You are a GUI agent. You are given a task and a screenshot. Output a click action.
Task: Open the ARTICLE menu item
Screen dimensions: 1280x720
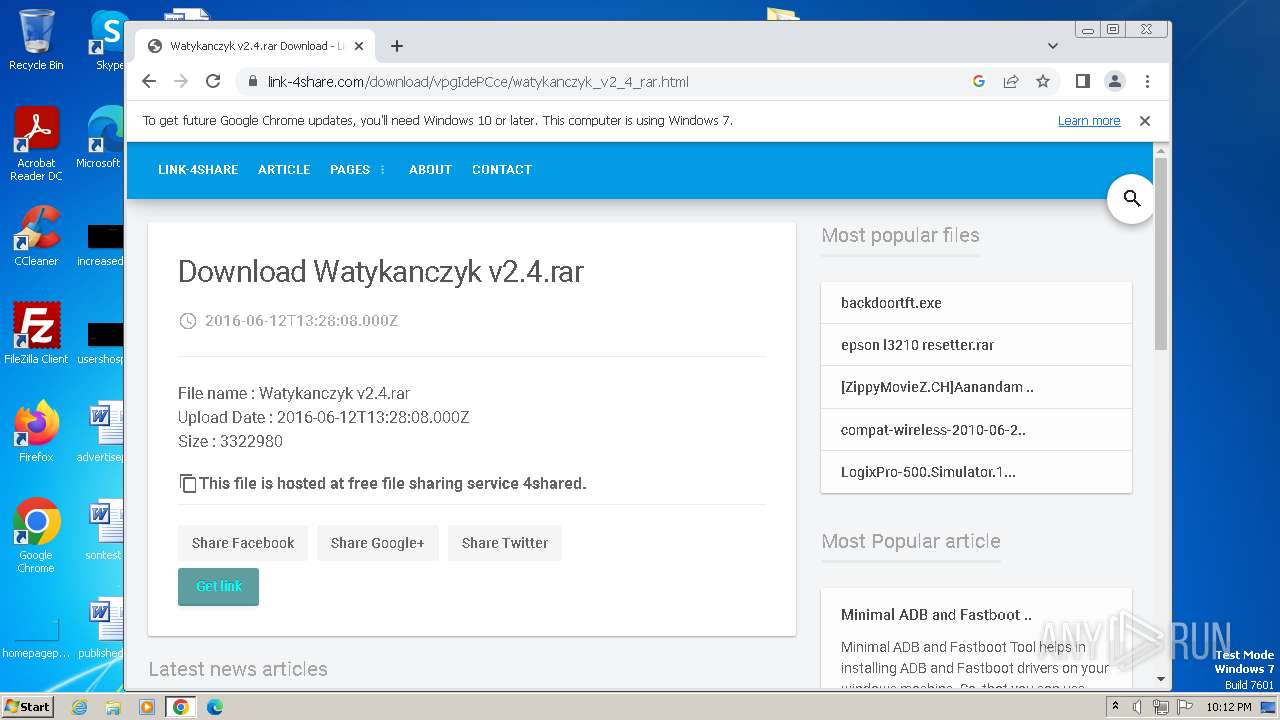284,170
